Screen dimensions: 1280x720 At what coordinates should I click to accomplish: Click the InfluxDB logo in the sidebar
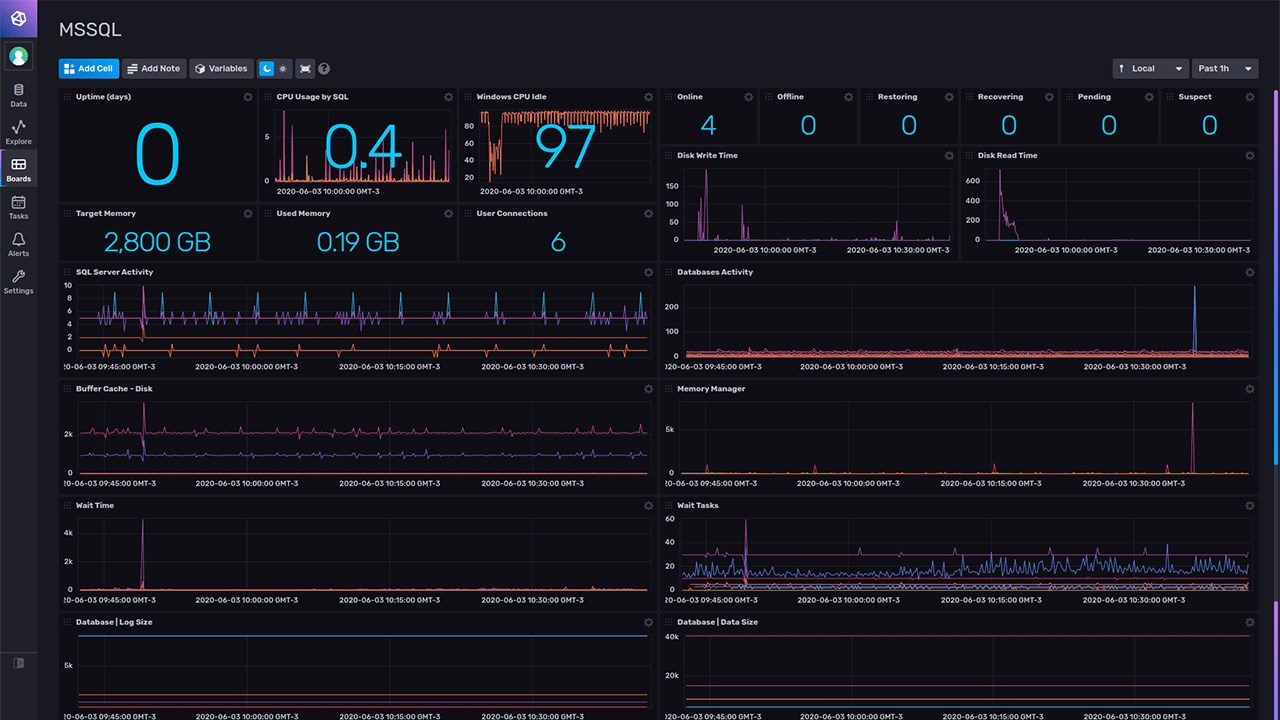(x=18, y=19)
